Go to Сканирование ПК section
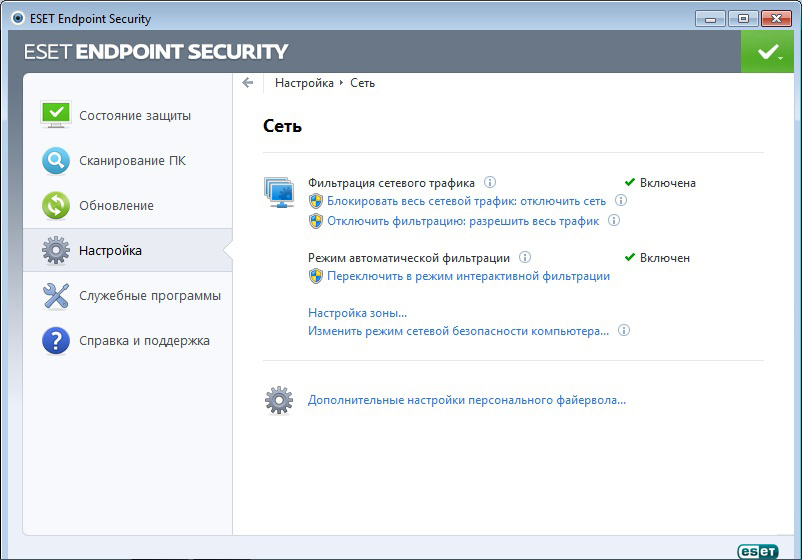 132,160
